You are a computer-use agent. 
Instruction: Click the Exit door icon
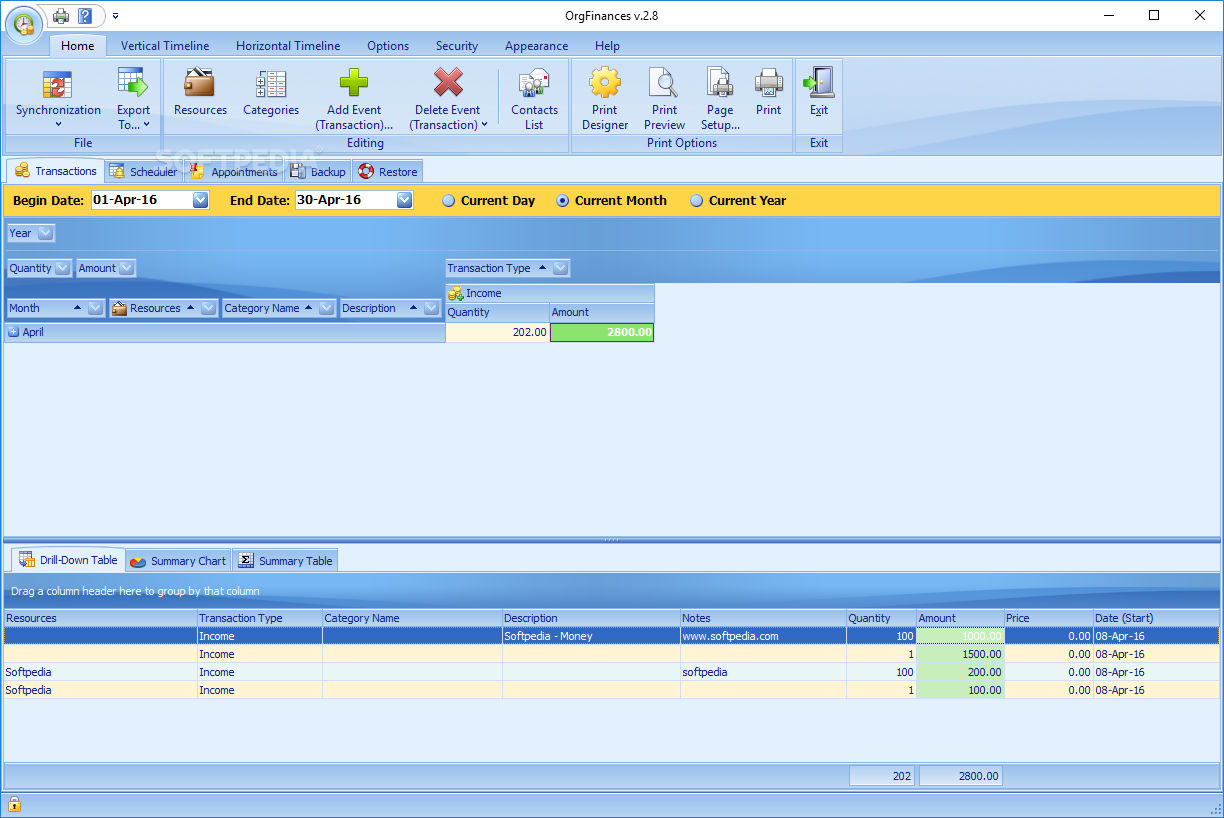point(819,93)
